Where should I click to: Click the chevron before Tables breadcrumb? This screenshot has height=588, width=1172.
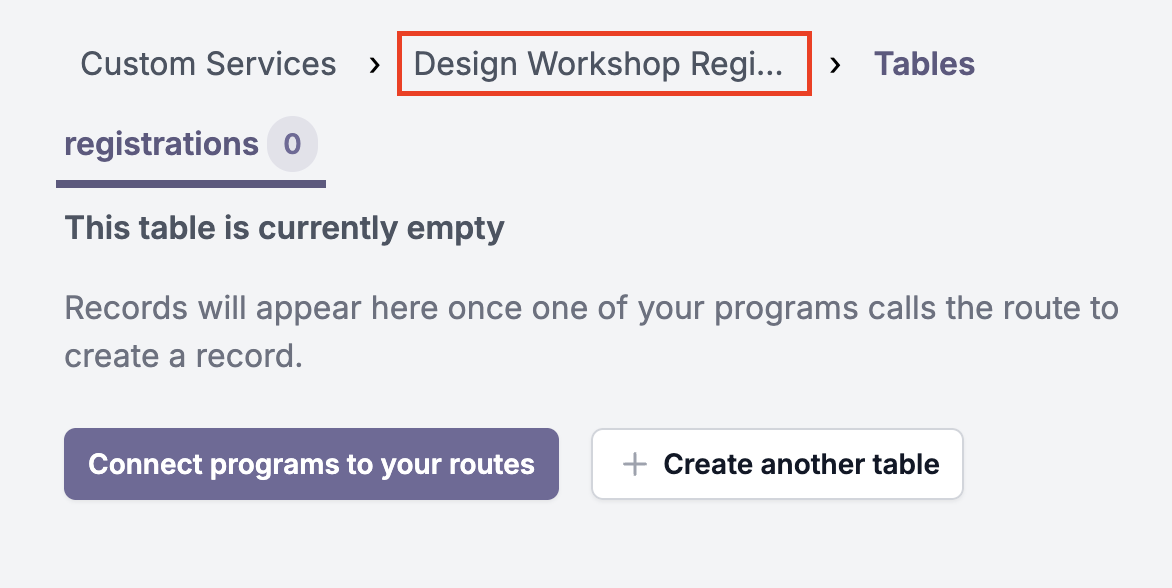(836, 64)
